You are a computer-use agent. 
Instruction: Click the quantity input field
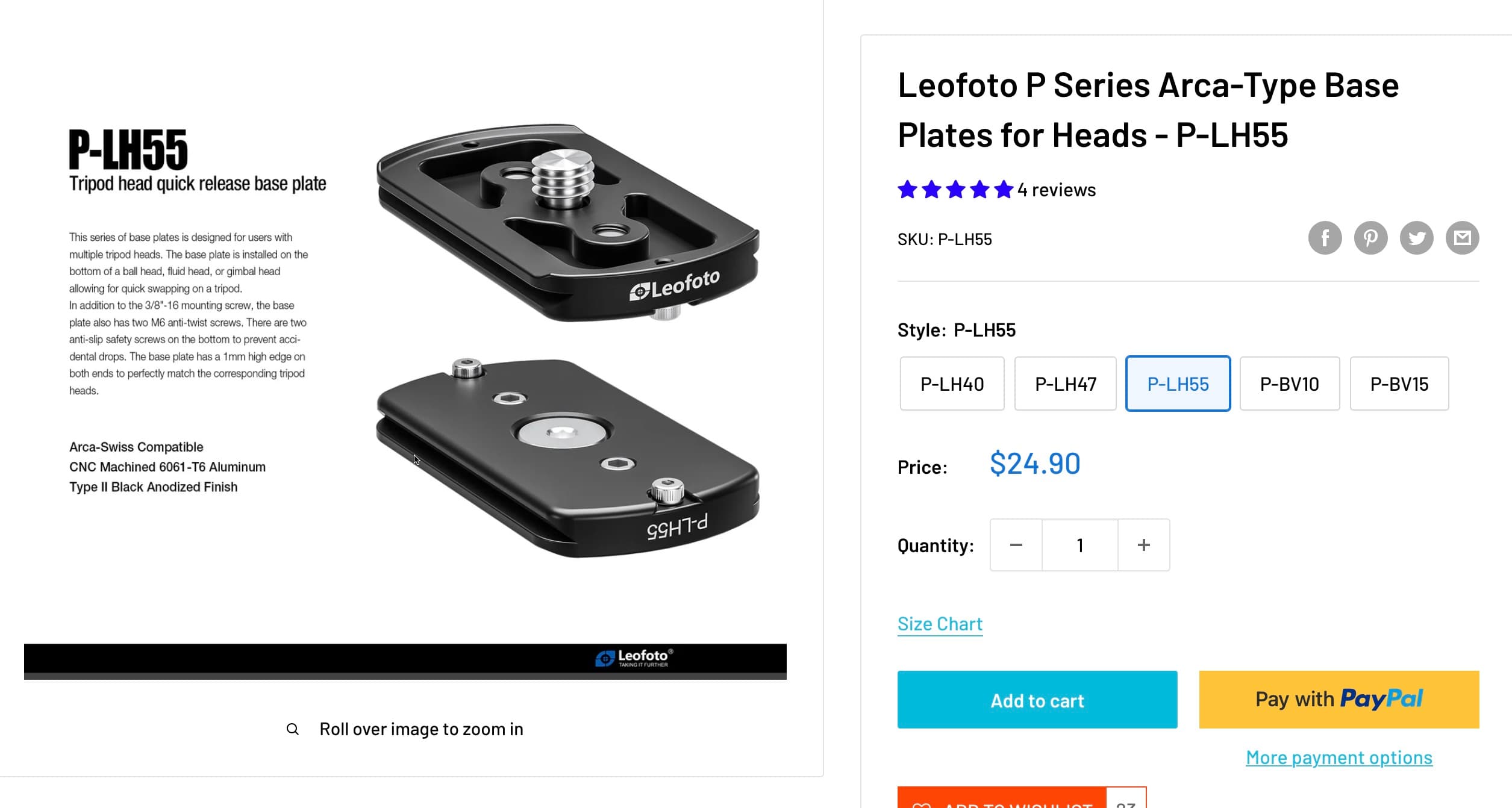tap(1079, 545)
